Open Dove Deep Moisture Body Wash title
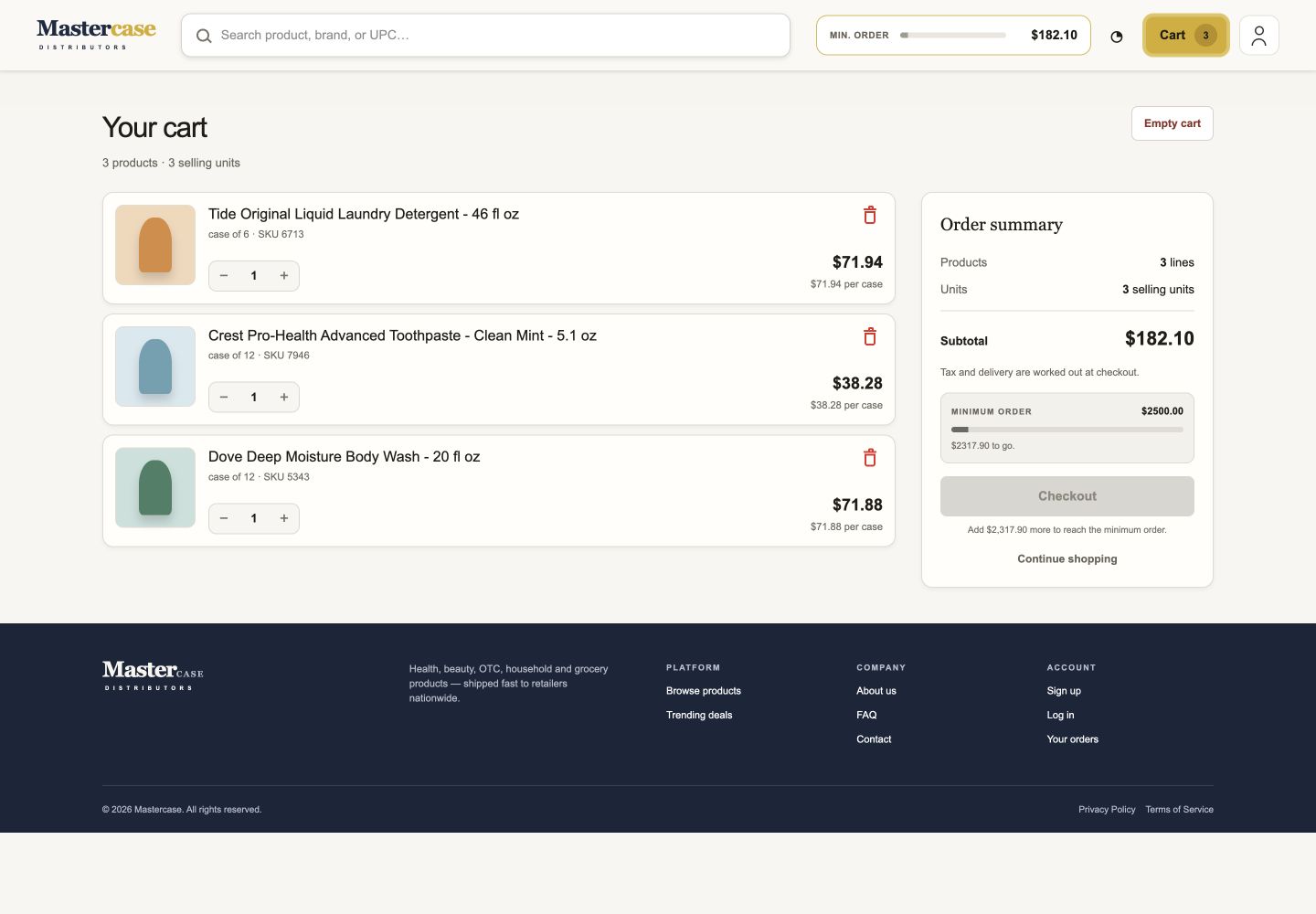This screenshot has height=914, width=1316. (x=344, y=456)
